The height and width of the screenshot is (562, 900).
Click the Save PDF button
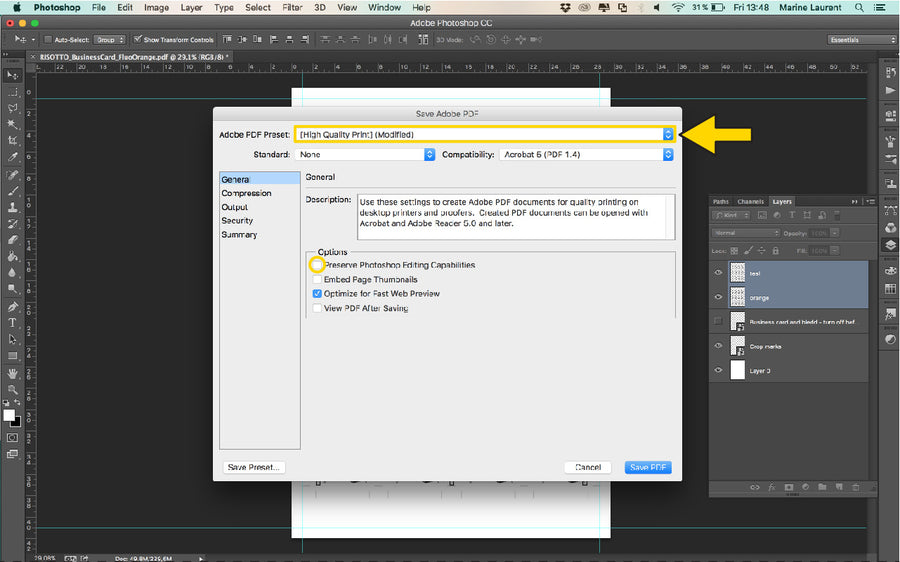[648, 467]
